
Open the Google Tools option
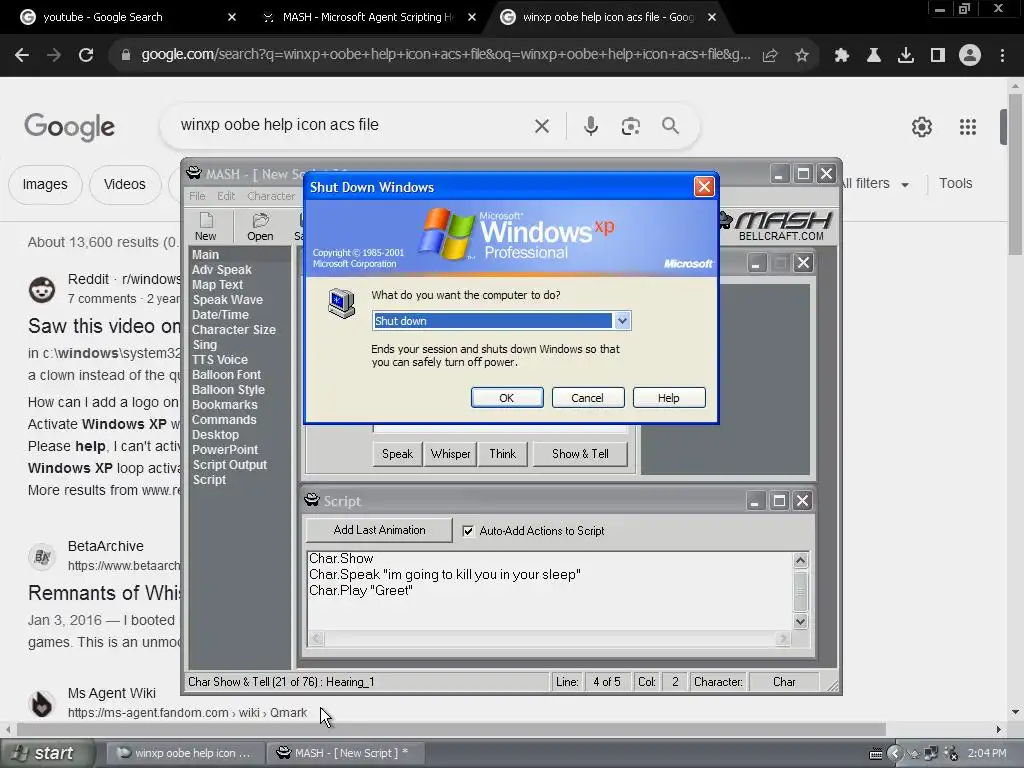pos(955,184)
